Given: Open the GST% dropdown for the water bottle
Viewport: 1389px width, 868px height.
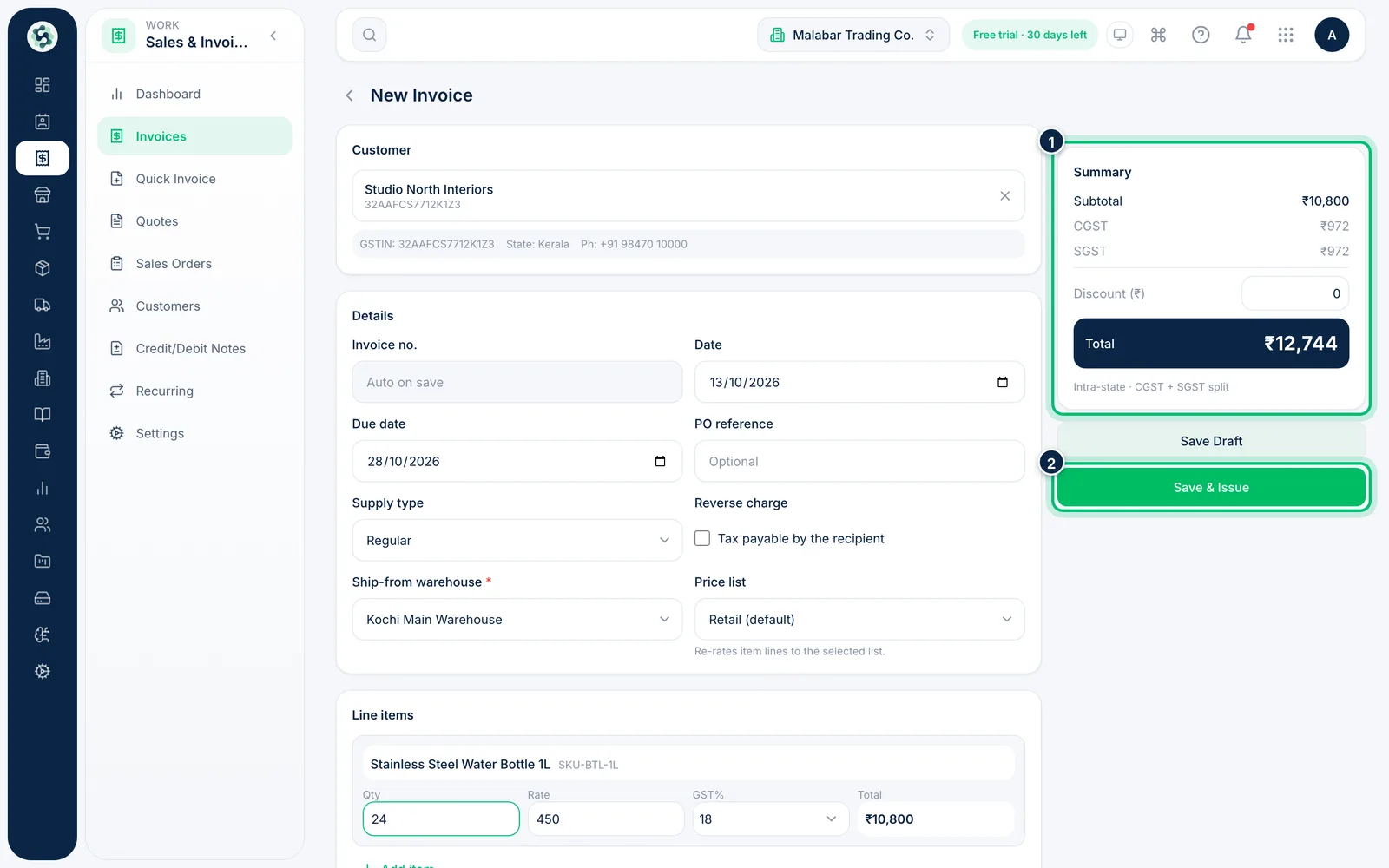Looking at the screenshot, I should [x=770, y=819].
